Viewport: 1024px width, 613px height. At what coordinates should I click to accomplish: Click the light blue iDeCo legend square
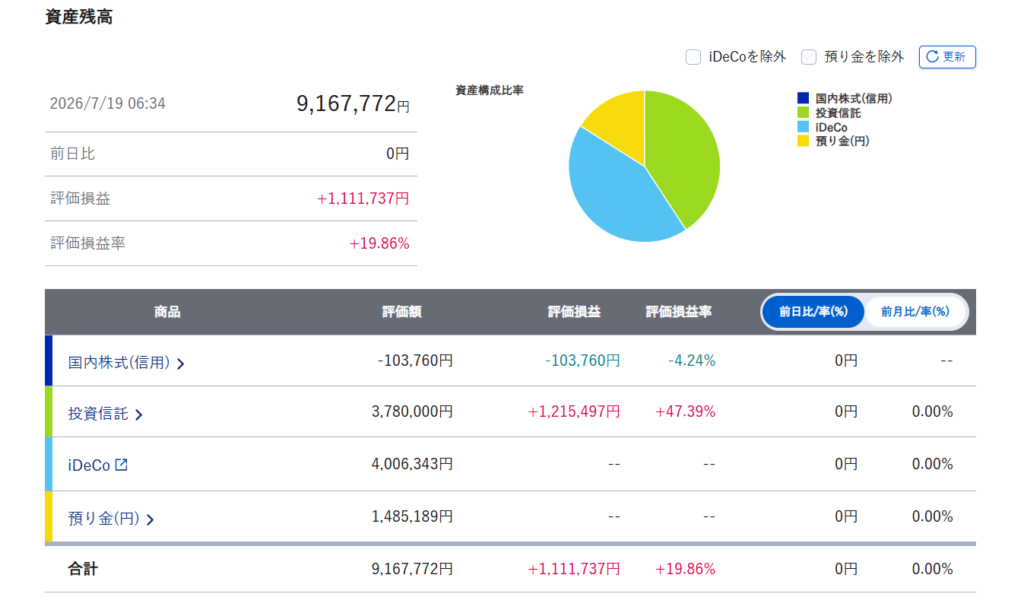[803, 127]
